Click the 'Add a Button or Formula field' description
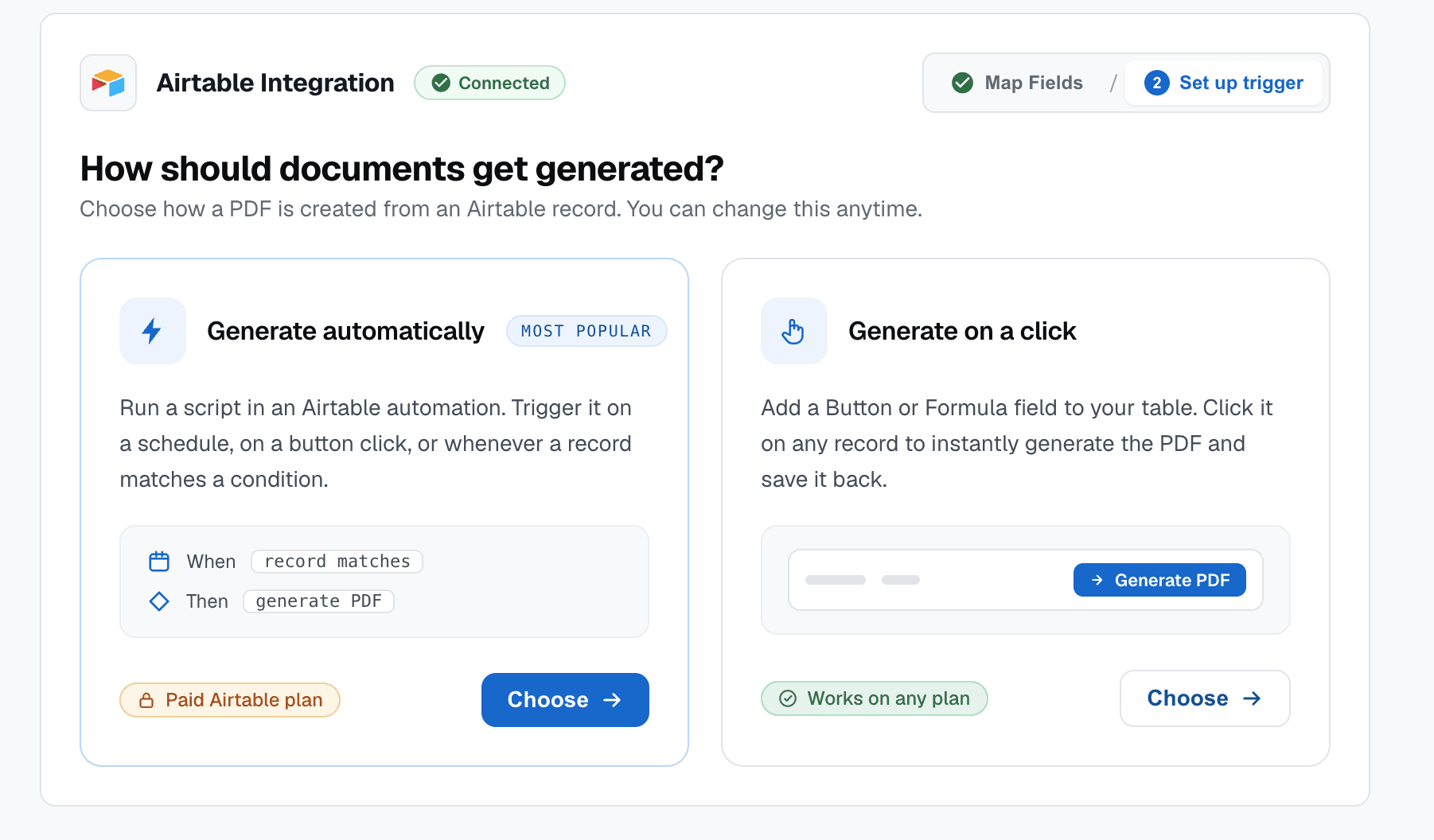 [1017, 443]
